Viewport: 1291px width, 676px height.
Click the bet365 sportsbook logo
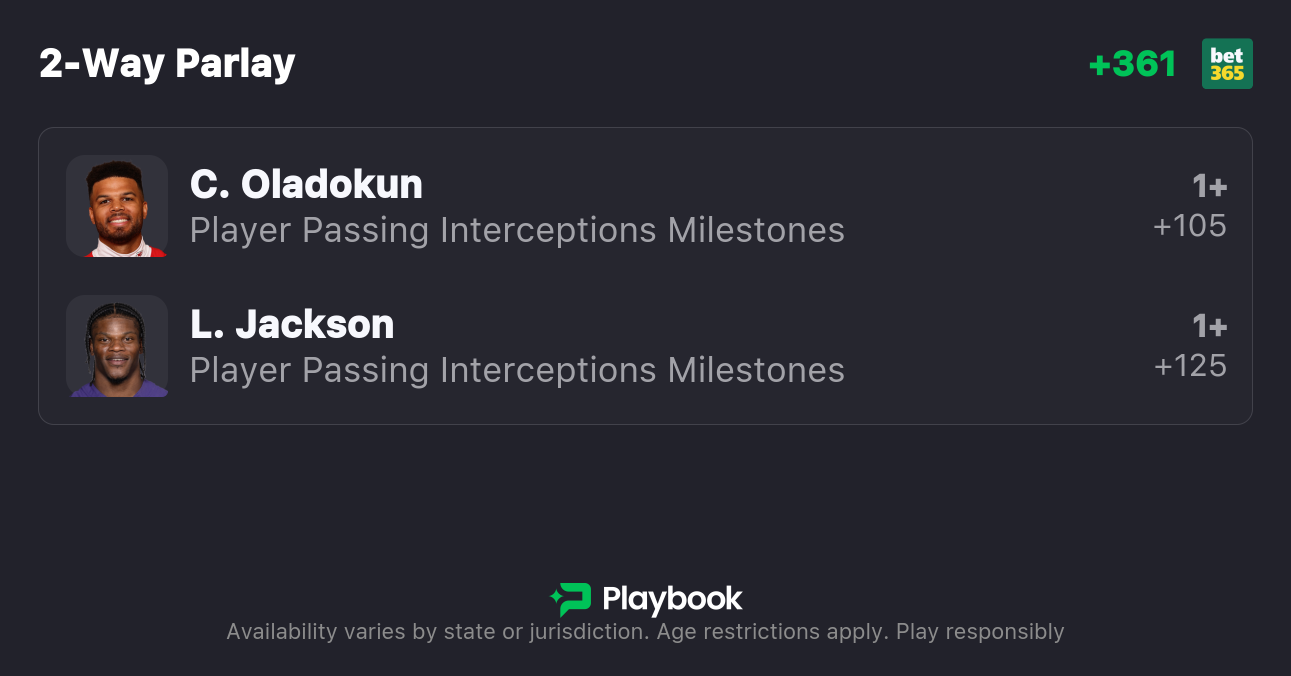point(1227,64)
